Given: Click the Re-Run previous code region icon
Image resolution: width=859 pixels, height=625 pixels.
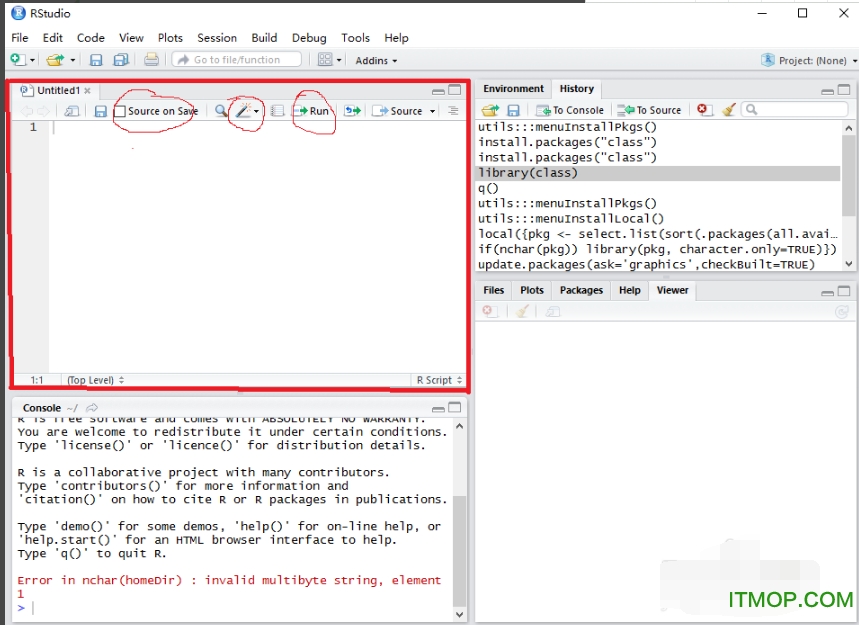Looking at the screenshot, I should point(350,111).
